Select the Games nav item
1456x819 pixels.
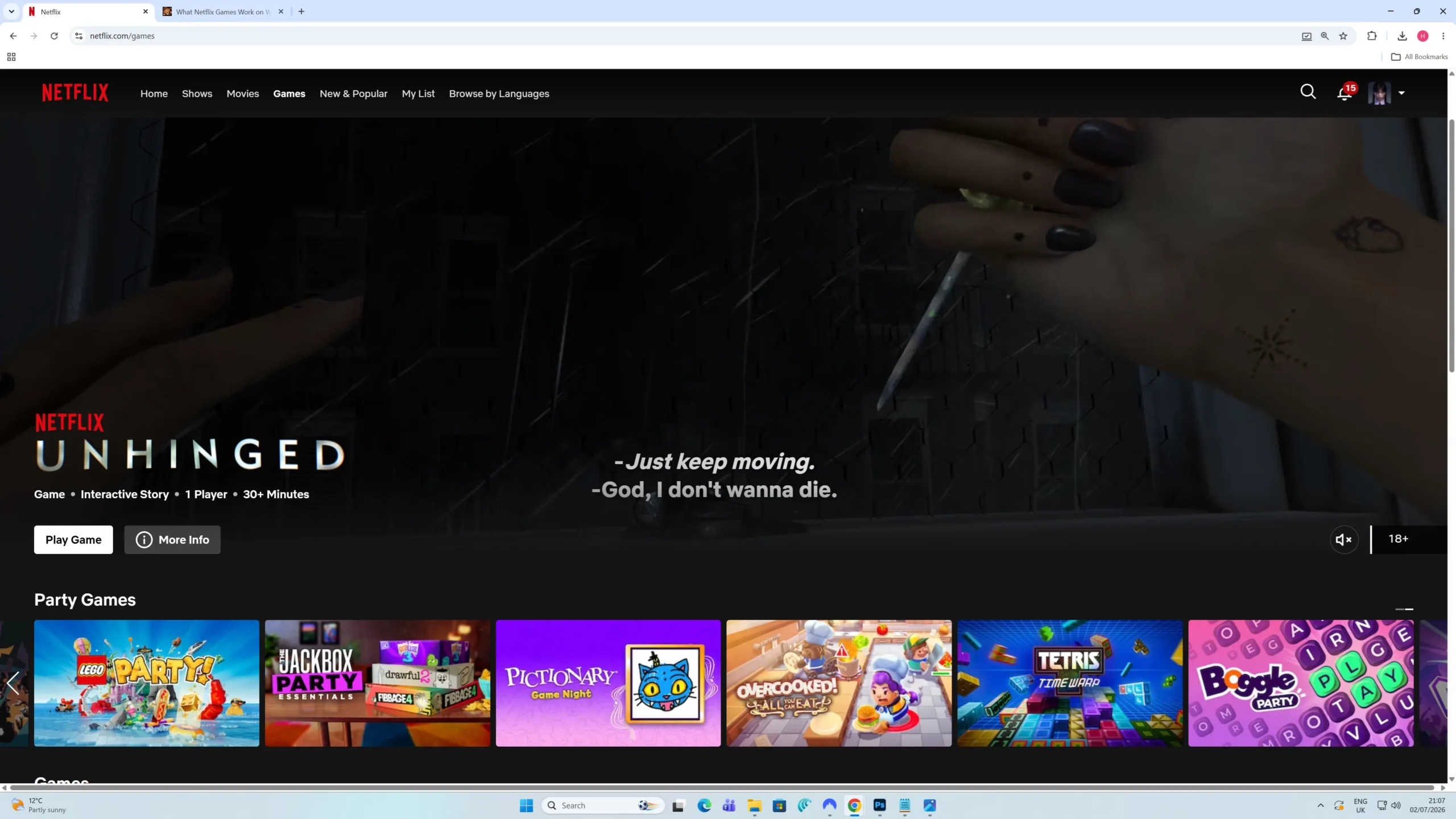(x=289, y=94)
